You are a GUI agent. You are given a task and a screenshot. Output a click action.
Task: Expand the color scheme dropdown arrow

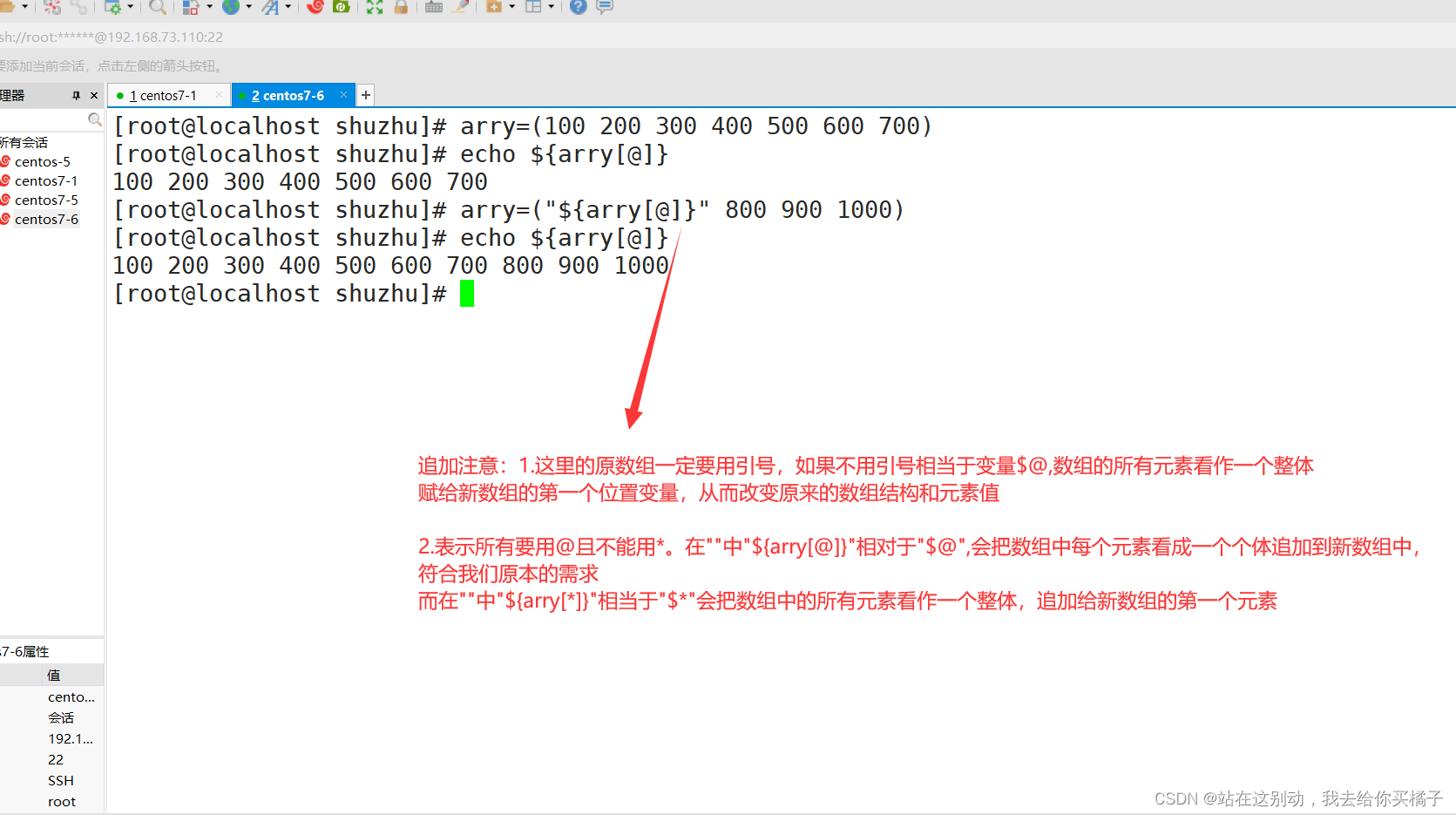coord(209,7)
